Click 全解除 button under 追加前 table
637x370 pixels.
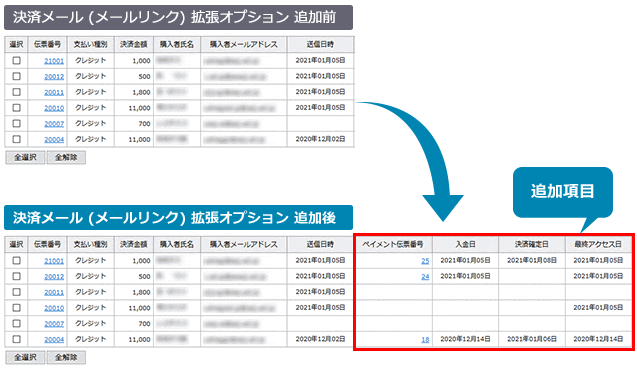tap(66, 157)
